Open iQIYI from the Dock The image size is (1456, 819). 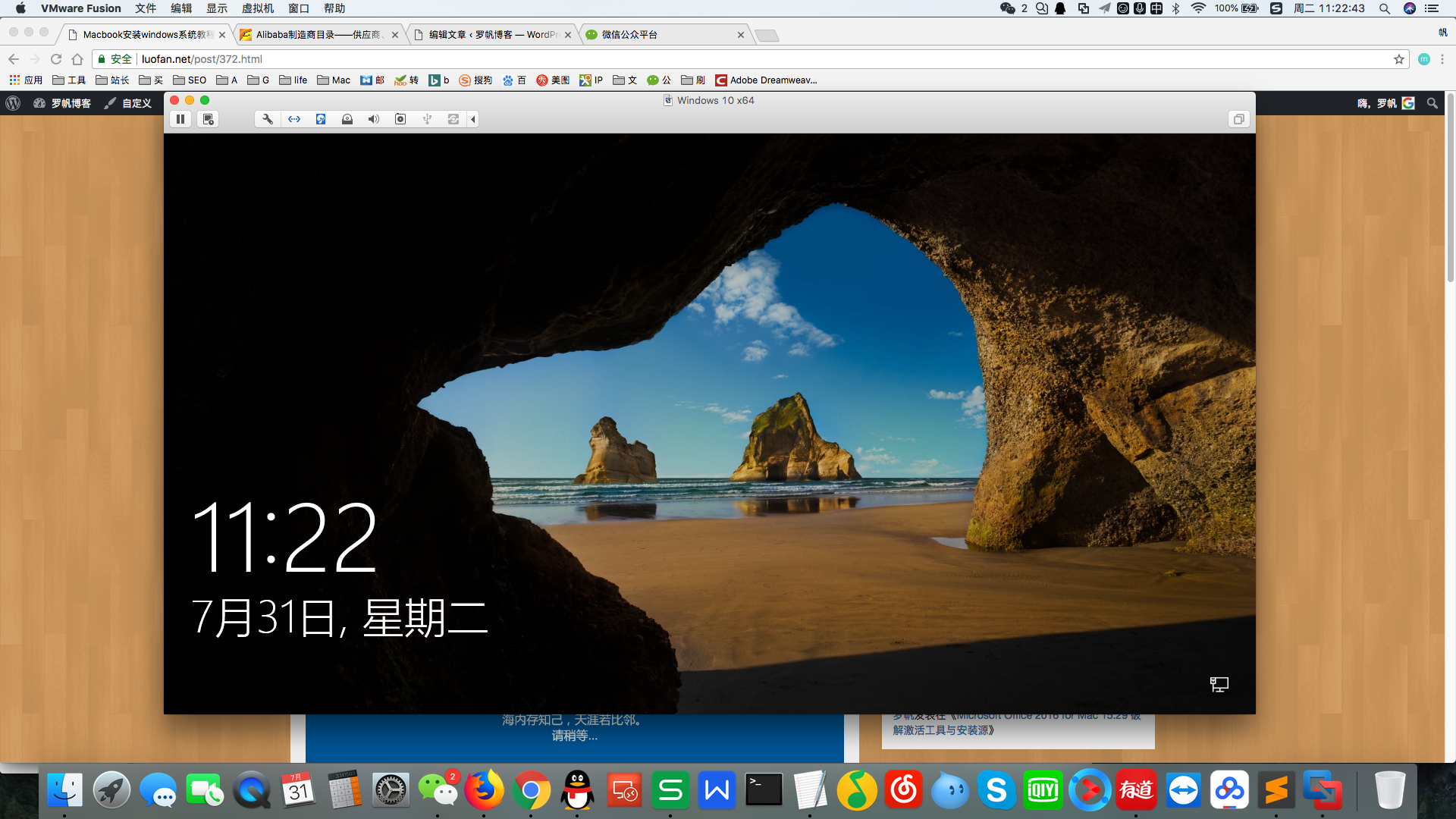click(1043, 790)
